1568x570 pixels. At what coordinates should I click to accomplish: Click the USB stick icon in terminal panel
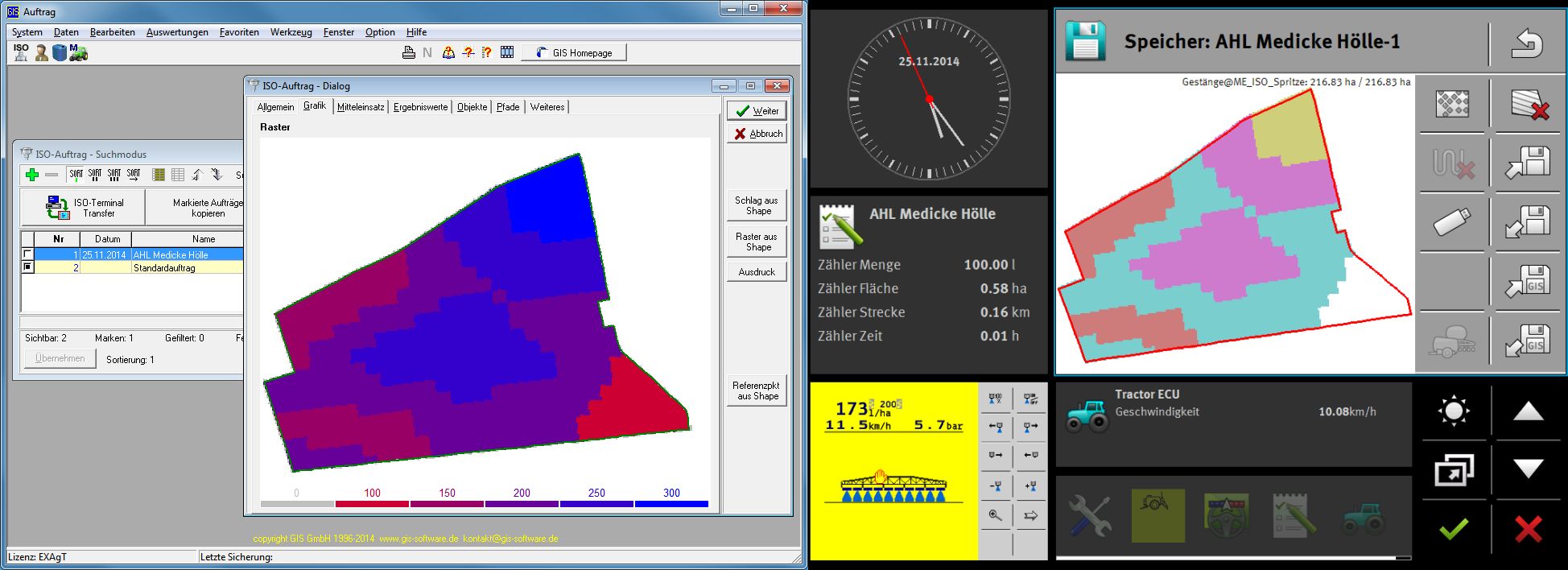click(1451, 221)
